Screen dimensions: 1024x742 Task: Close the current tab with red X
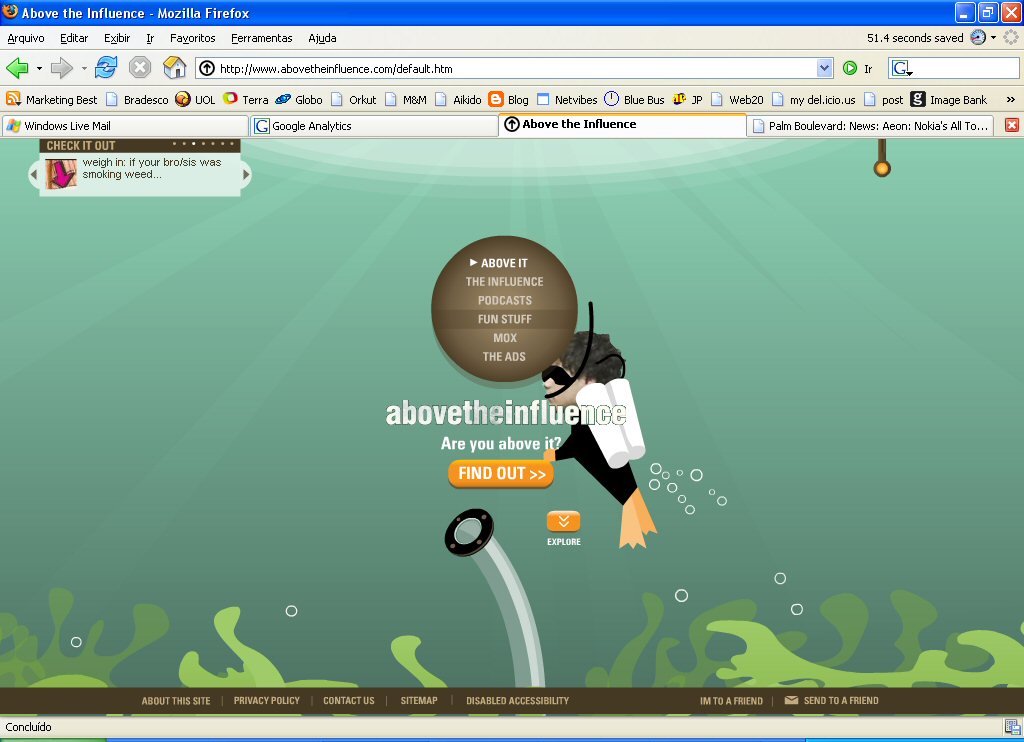[1012, 125]
